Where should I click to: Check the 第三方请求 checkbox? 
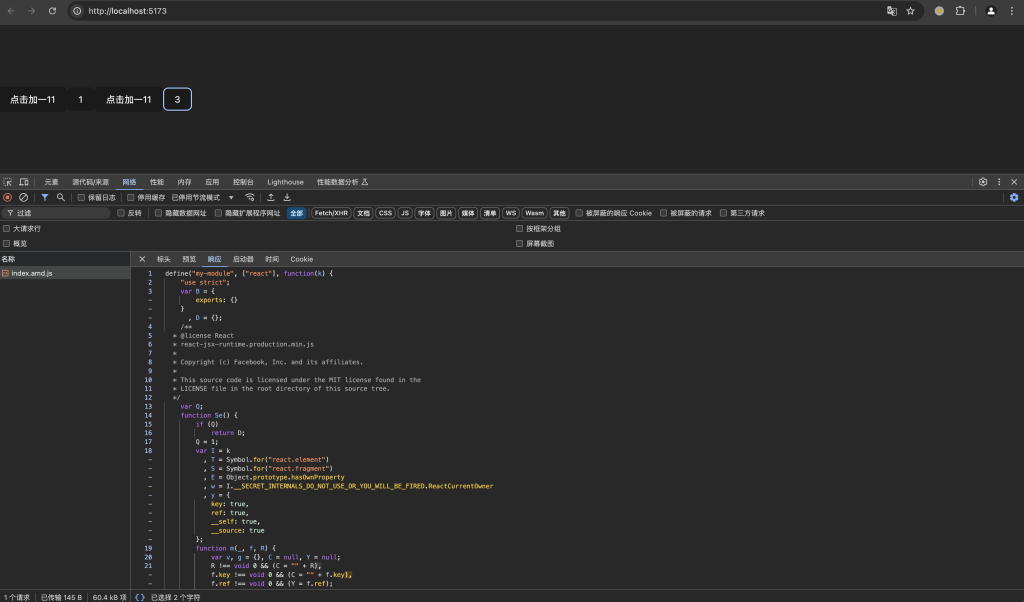pyautogui.click(x=724, y=213)
